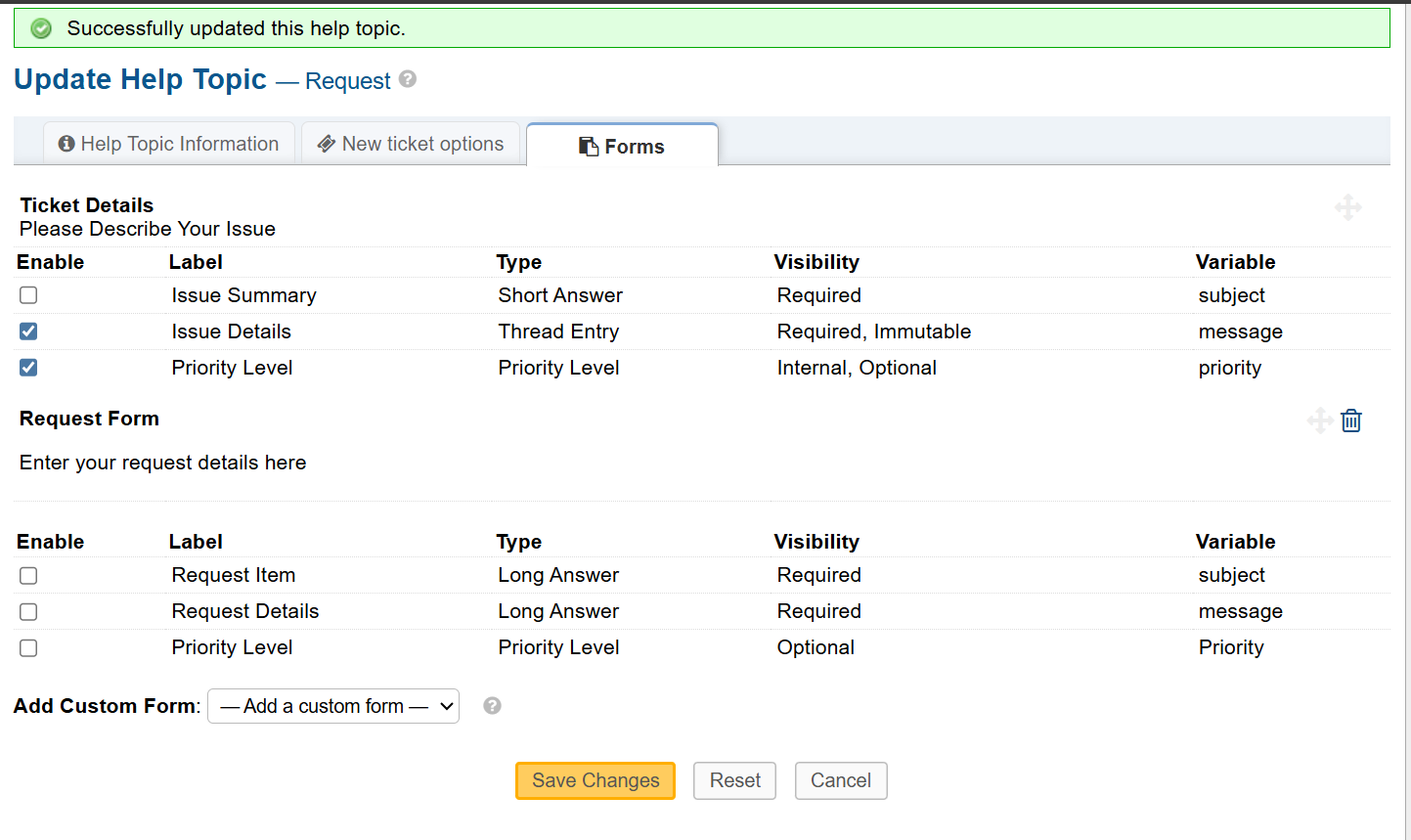Click the green success checkmark icon
Screen dimensions: 1411x840
(41, 28)
